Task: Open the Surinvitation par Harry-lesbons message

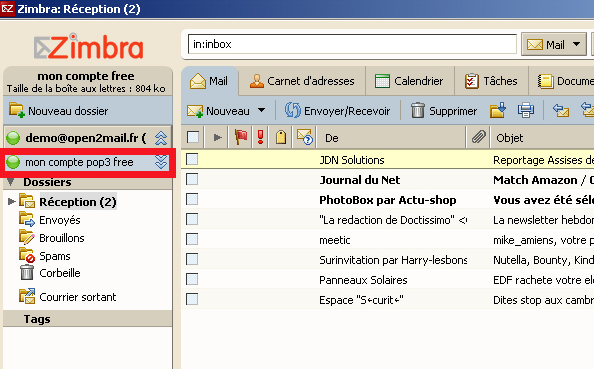Action: 388,260
